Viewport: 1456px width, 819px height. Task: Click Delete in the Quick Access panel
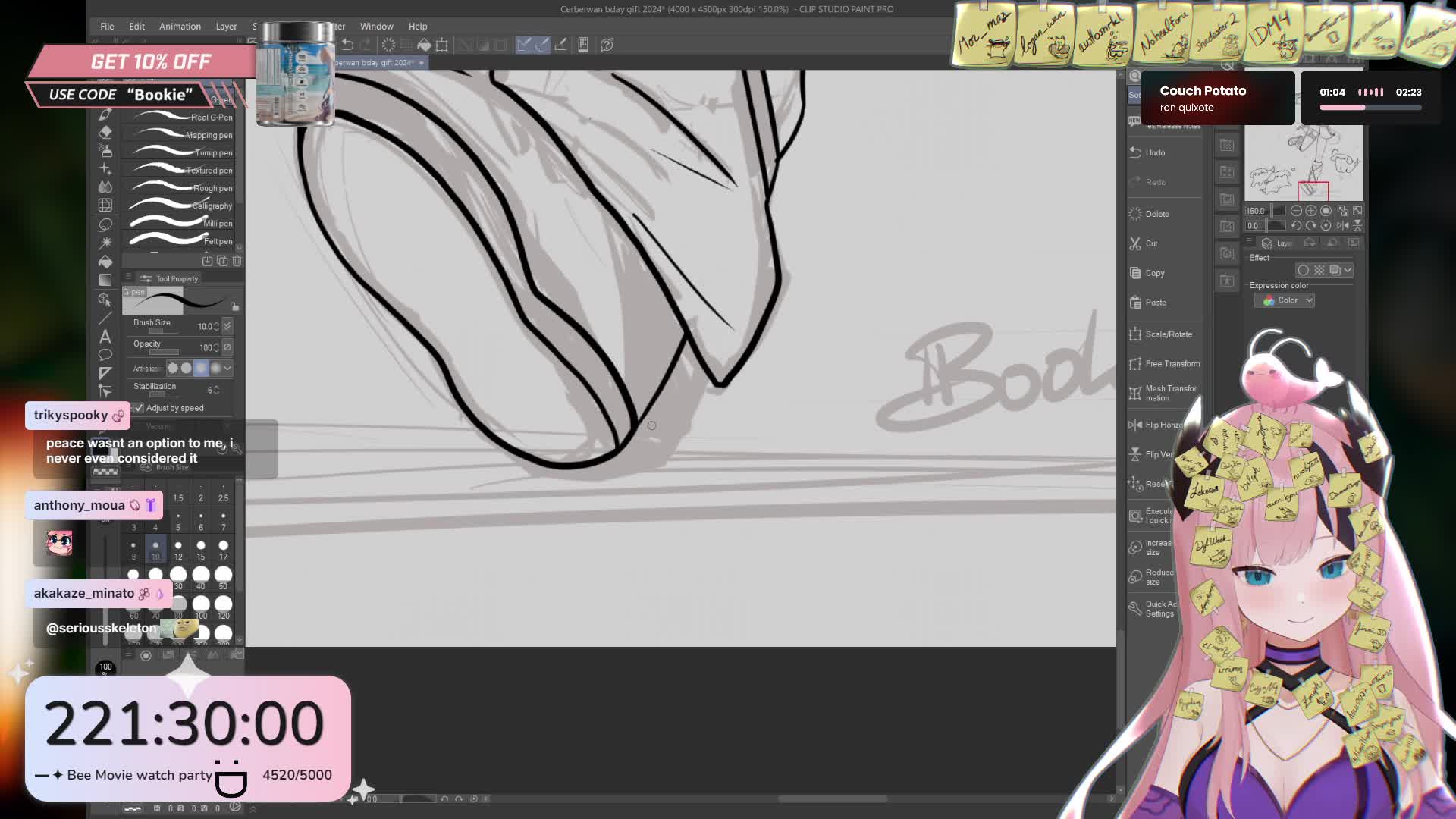pos(1164,214)
